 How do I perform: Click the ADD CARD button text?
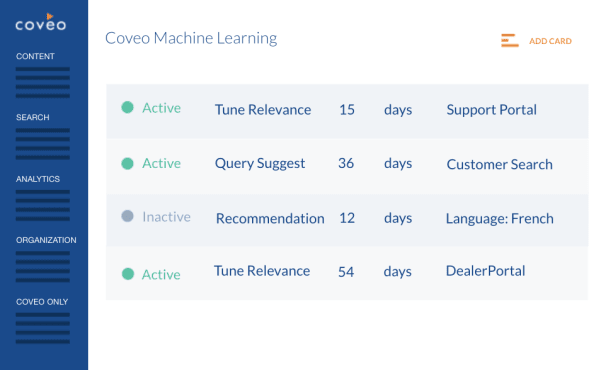click(x=550, y=41)
